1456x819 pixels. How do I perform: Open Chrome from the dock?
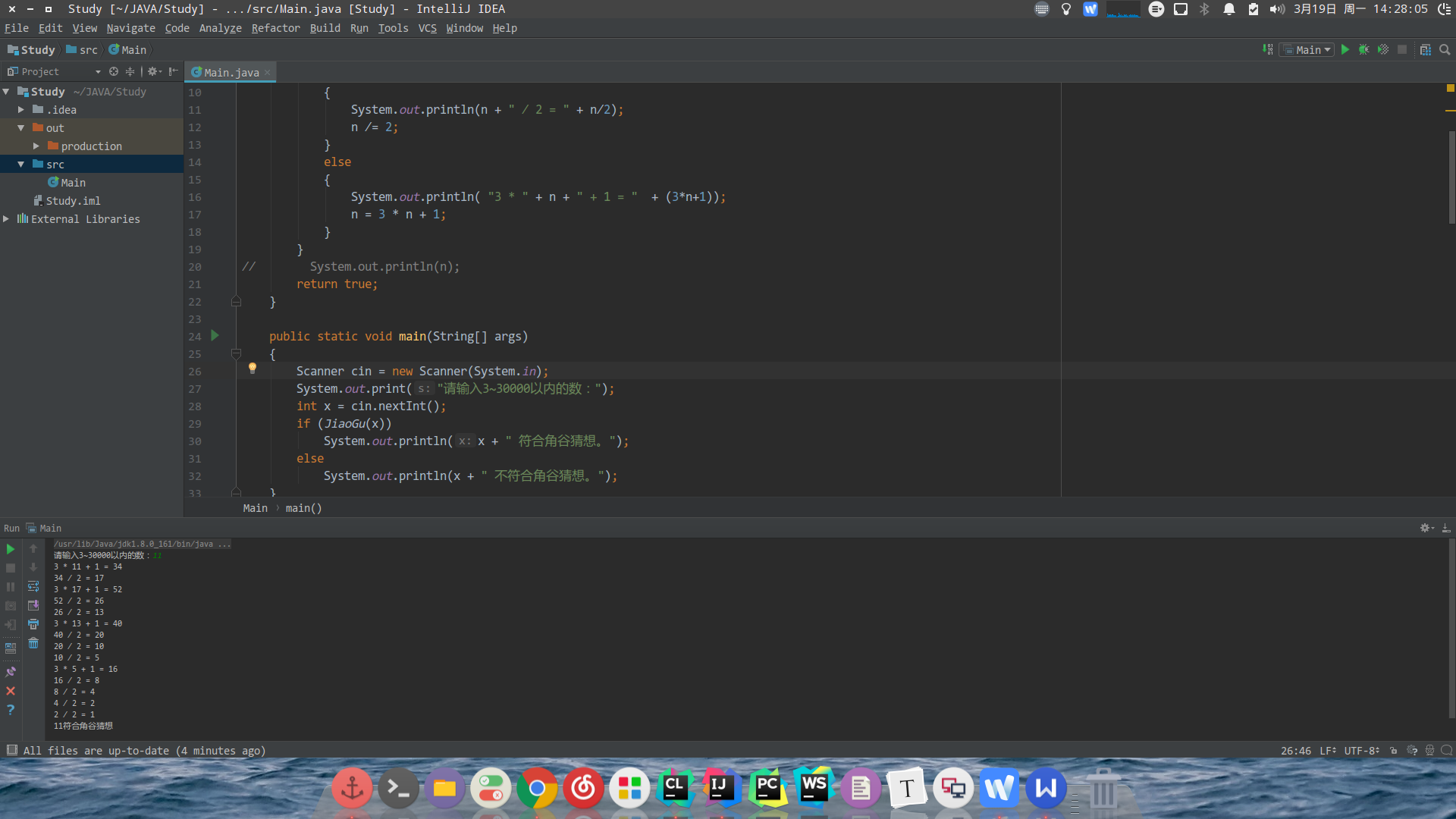tap(537, 789)
